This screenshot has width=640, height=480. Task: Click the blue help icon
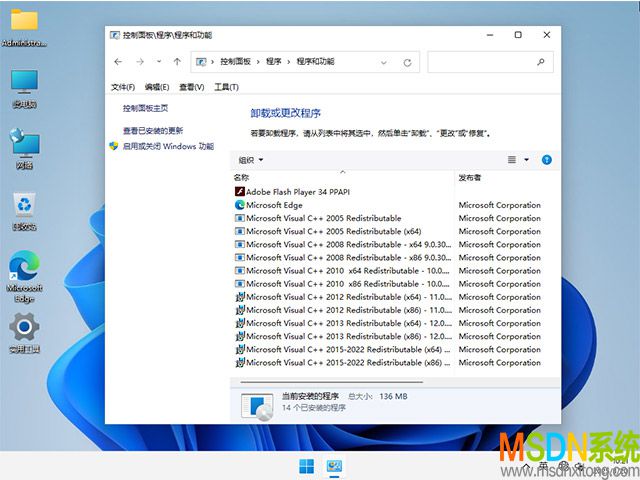(x=547, y=160)
